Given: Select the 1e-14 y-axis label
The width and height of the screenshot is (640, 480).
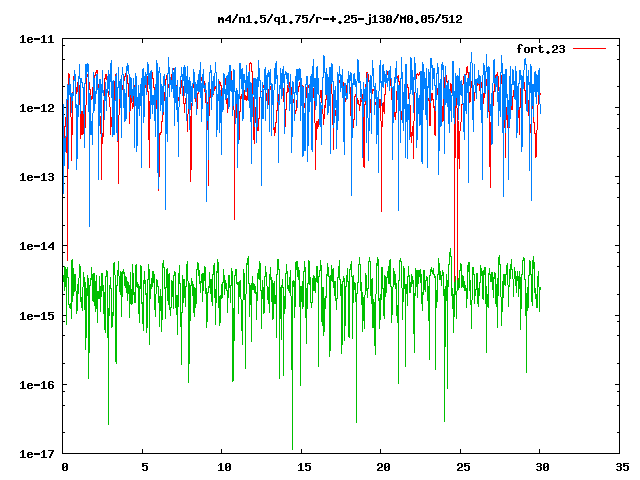Looking at the screenshot, I should coord(37,246).
